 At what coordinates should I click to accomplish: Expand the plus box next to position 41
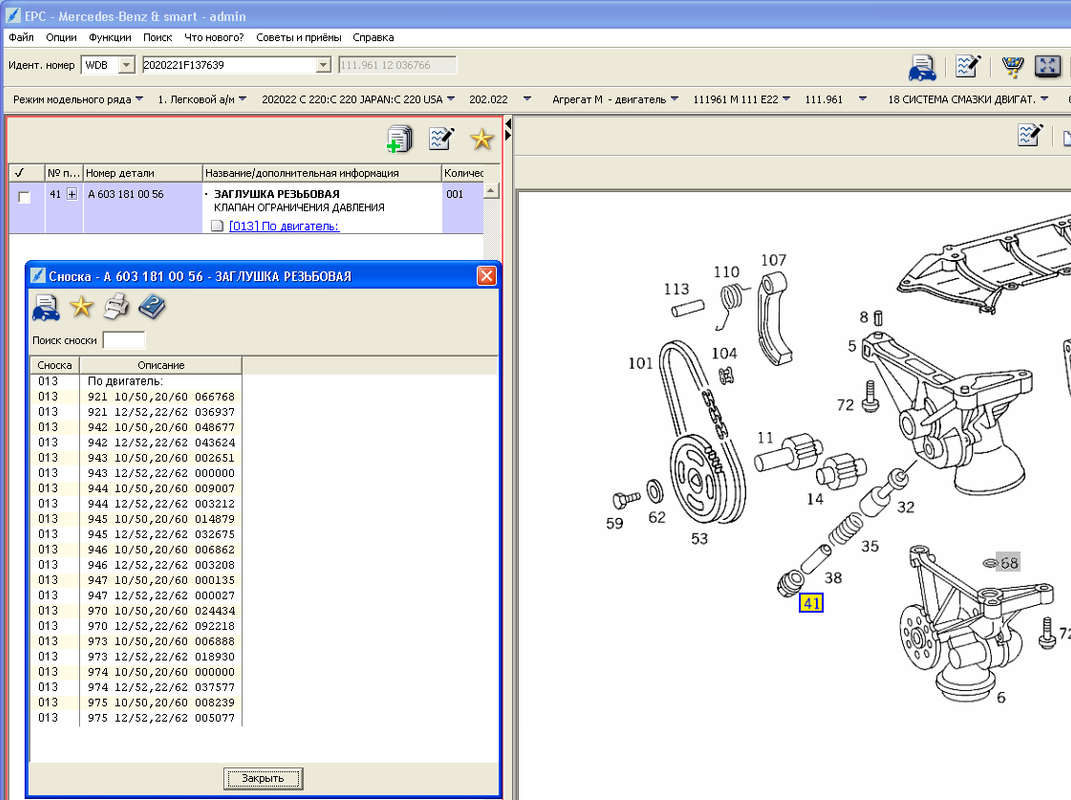(72, 194)
